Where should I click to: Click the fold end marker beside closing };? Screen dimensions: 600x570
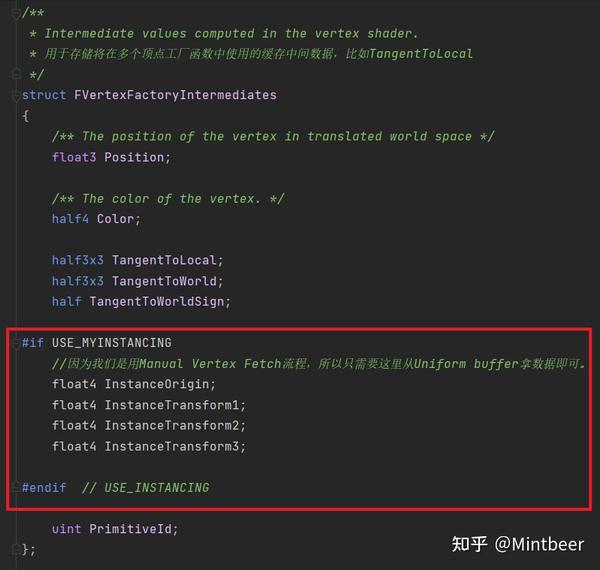pyautogui.click(x=15, y=549)
